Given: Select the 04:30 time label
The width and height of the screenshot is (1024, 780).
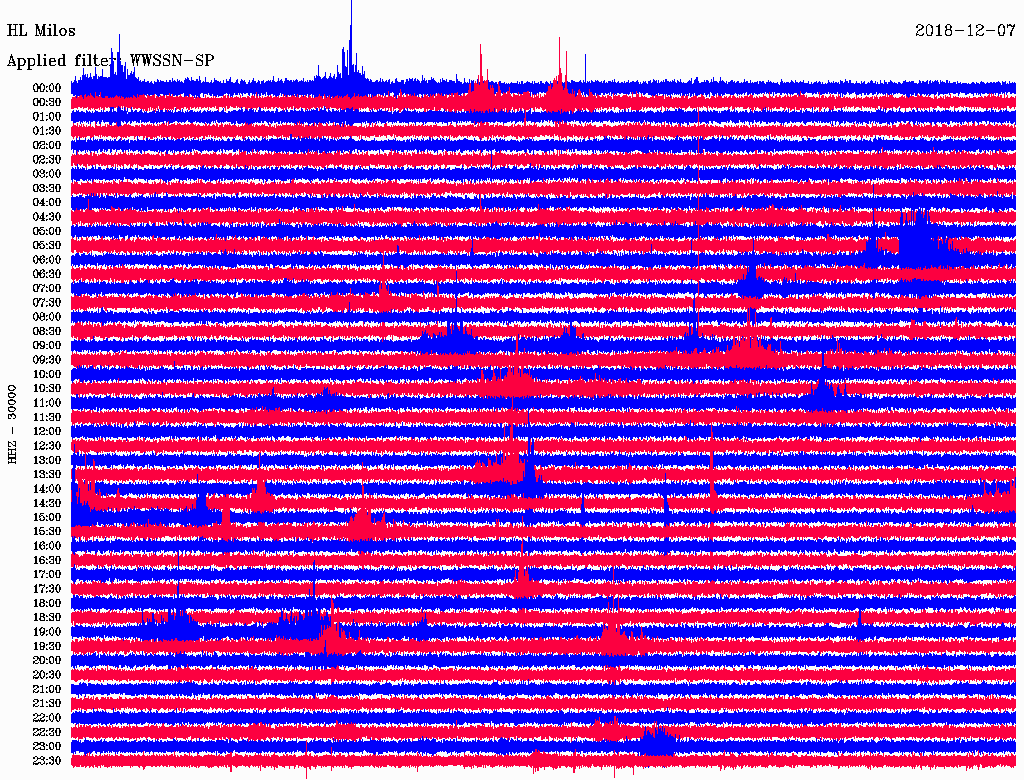Looking at the screenshot, I should tap(47, 217).
